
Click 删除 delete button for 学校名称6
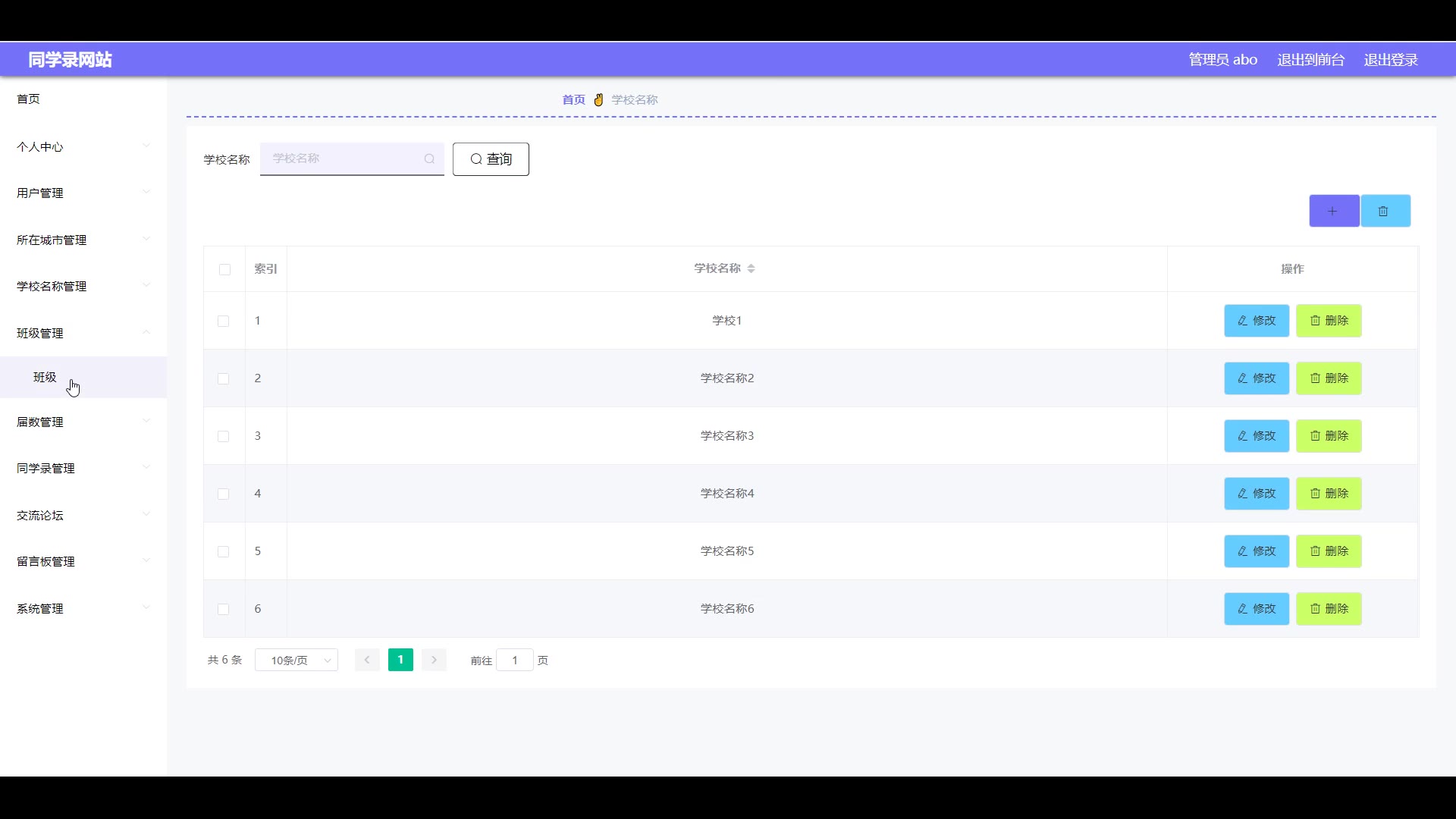1328,609
